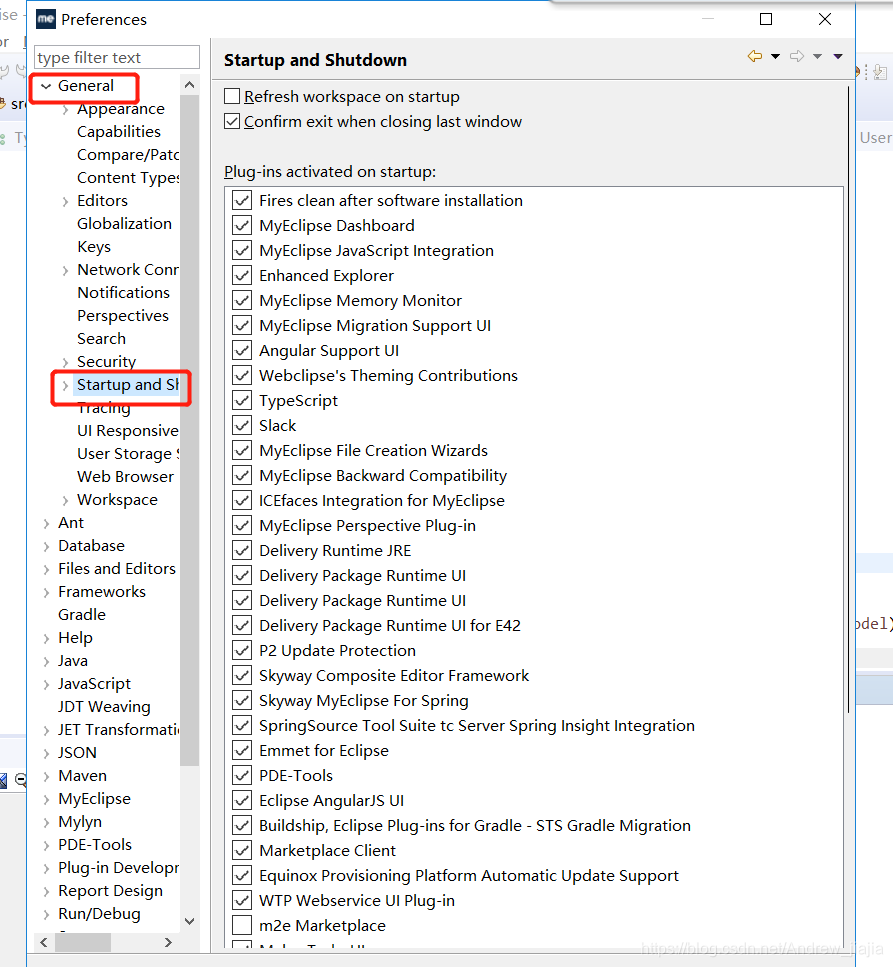Select Mylyn preferences category

[x=80, y=822]
